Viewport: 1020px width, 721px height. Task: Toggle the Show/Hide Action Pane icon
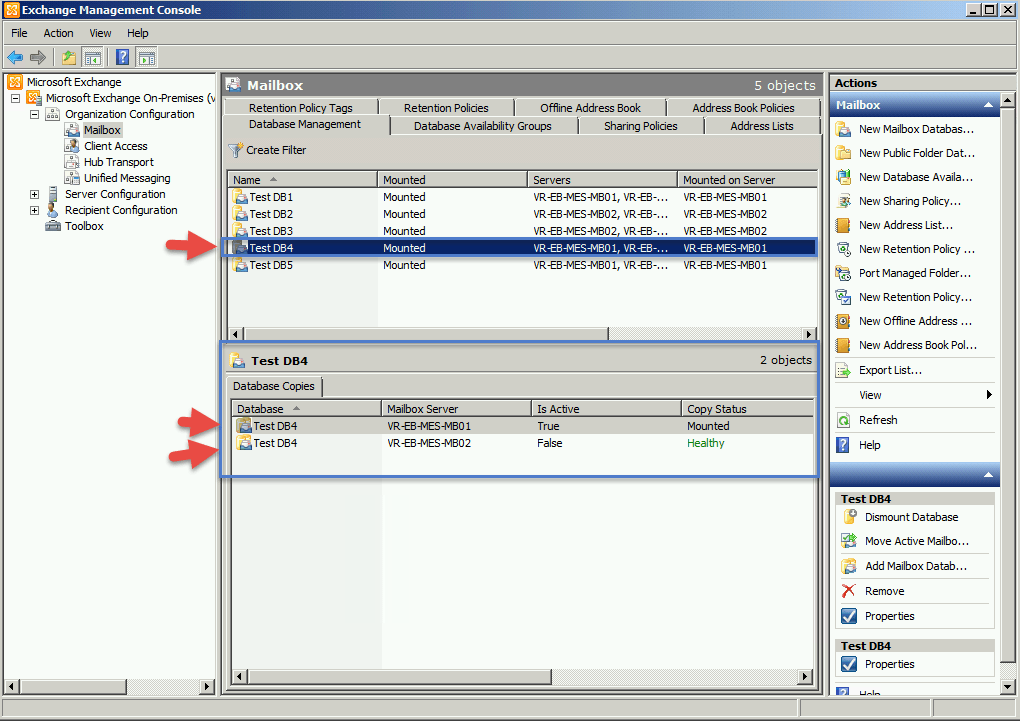147,57
